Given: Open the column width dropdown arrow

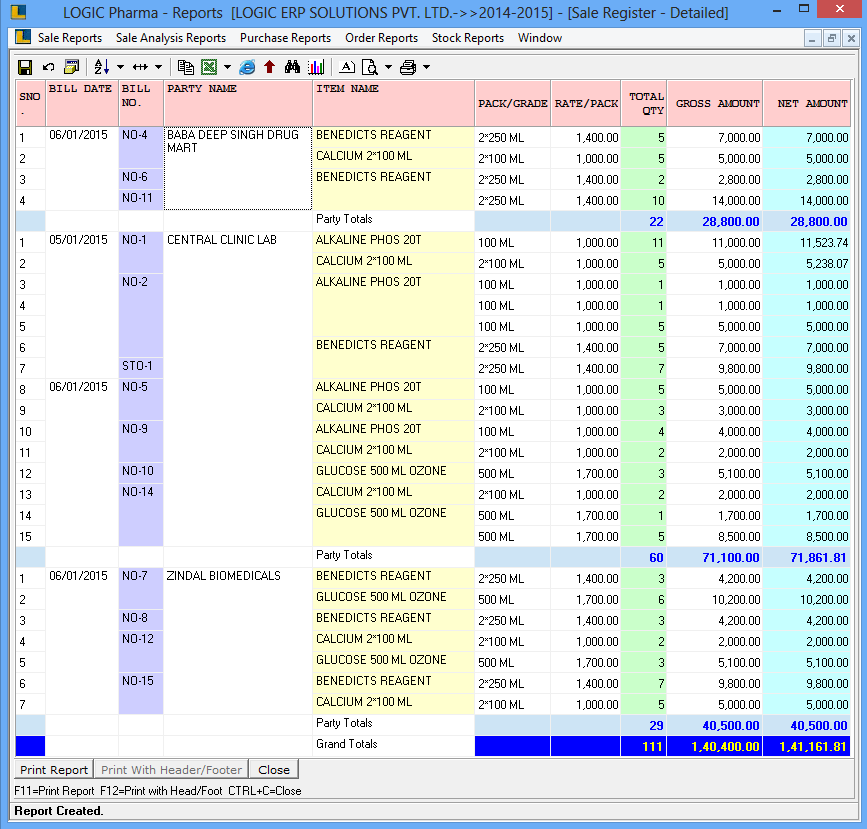Looking at the screenshot, I should pos(159,67).
